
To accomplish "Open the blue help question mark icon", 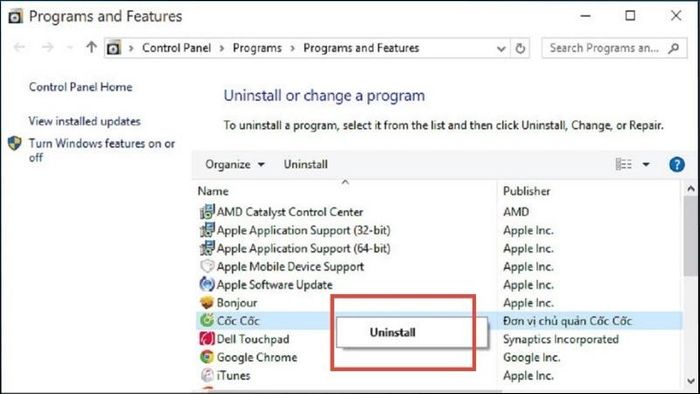I will 677,164.
